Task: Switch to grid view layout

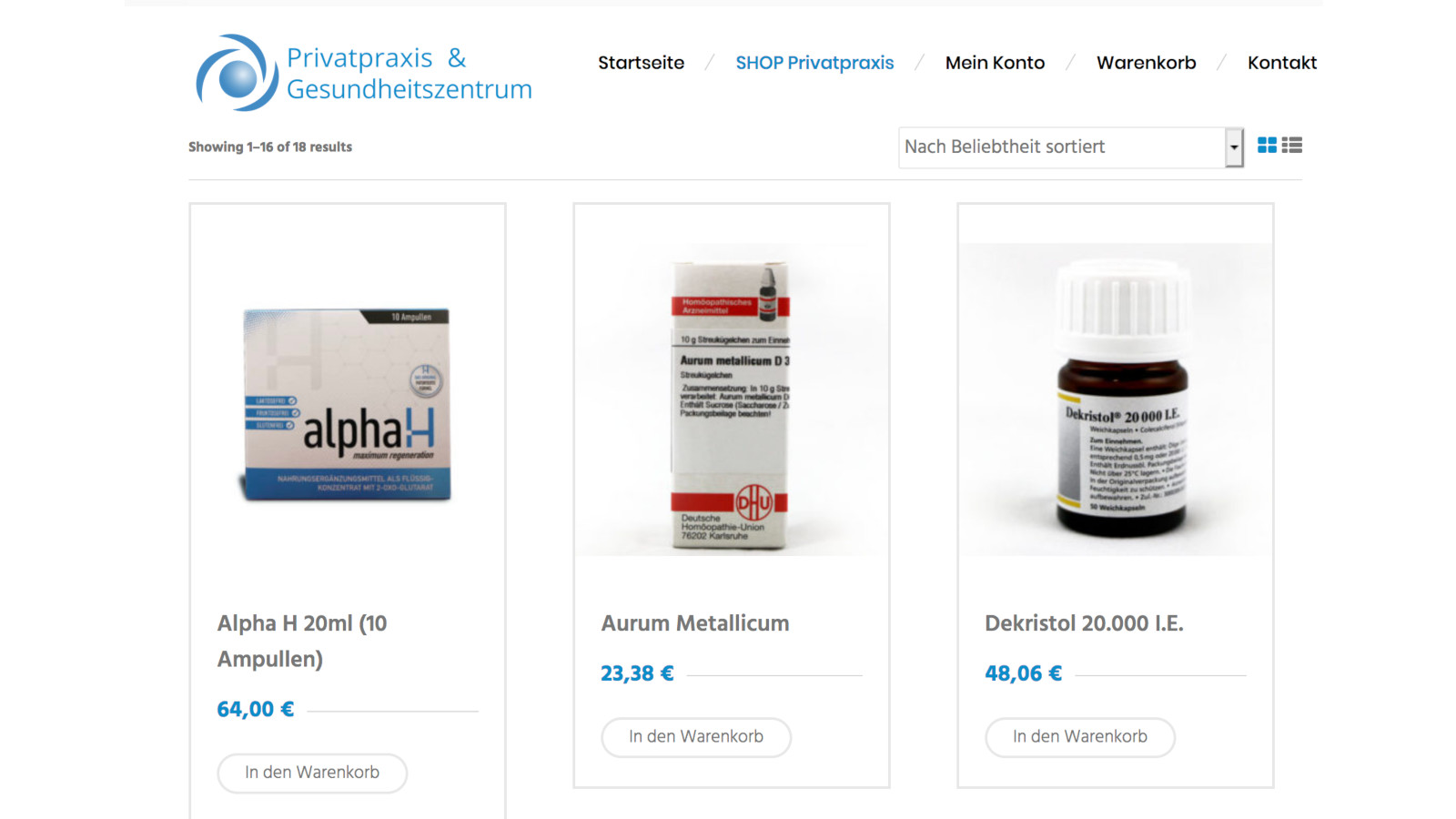Action: coord(1267,145)
